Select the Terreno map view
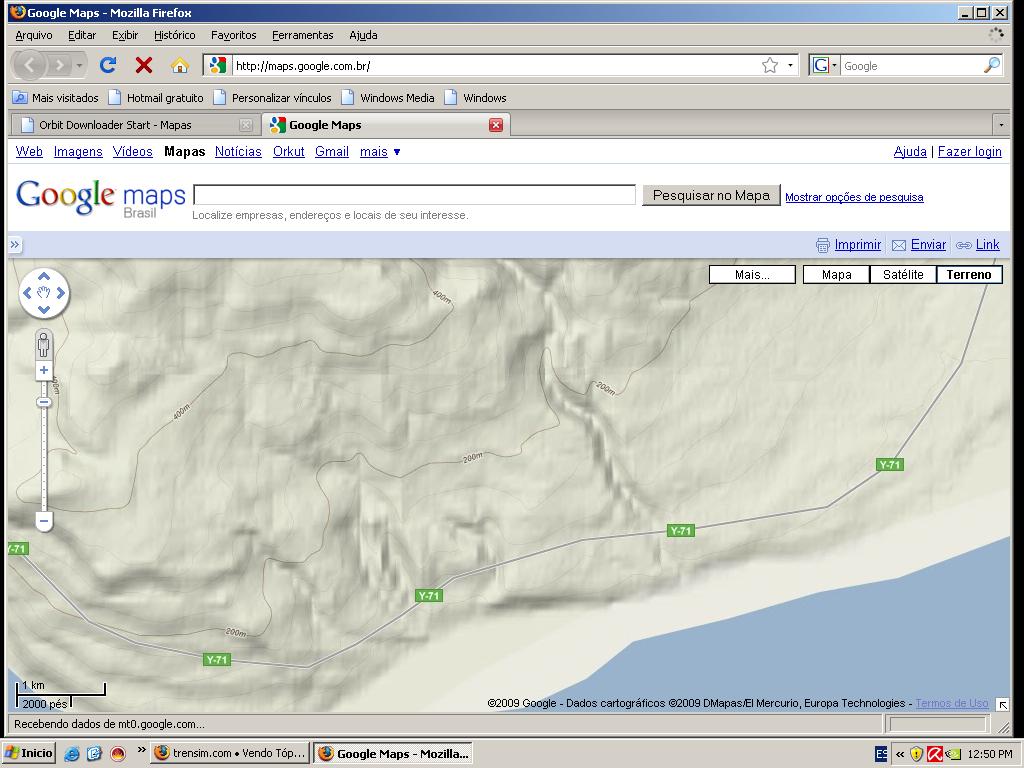This screenshot has width=1024, height=768. 968,275
